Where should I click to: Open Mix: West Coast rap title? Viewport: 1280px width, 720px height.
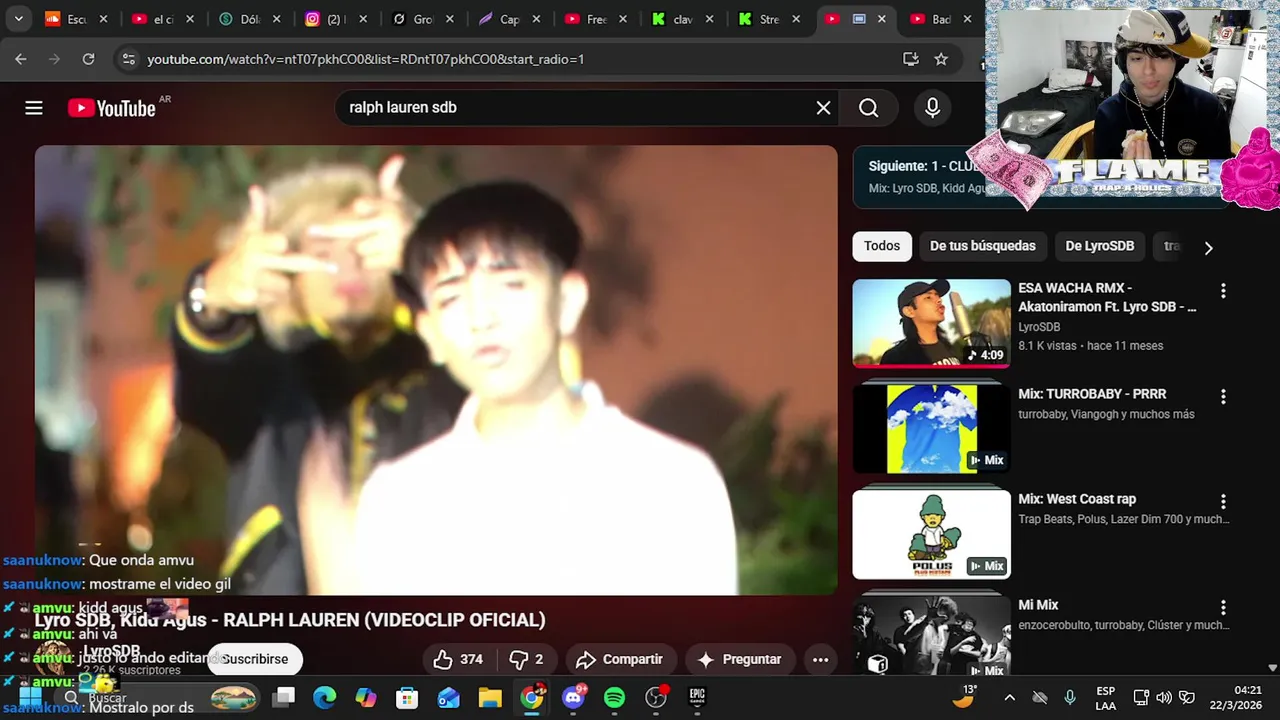click(1077, 499)
